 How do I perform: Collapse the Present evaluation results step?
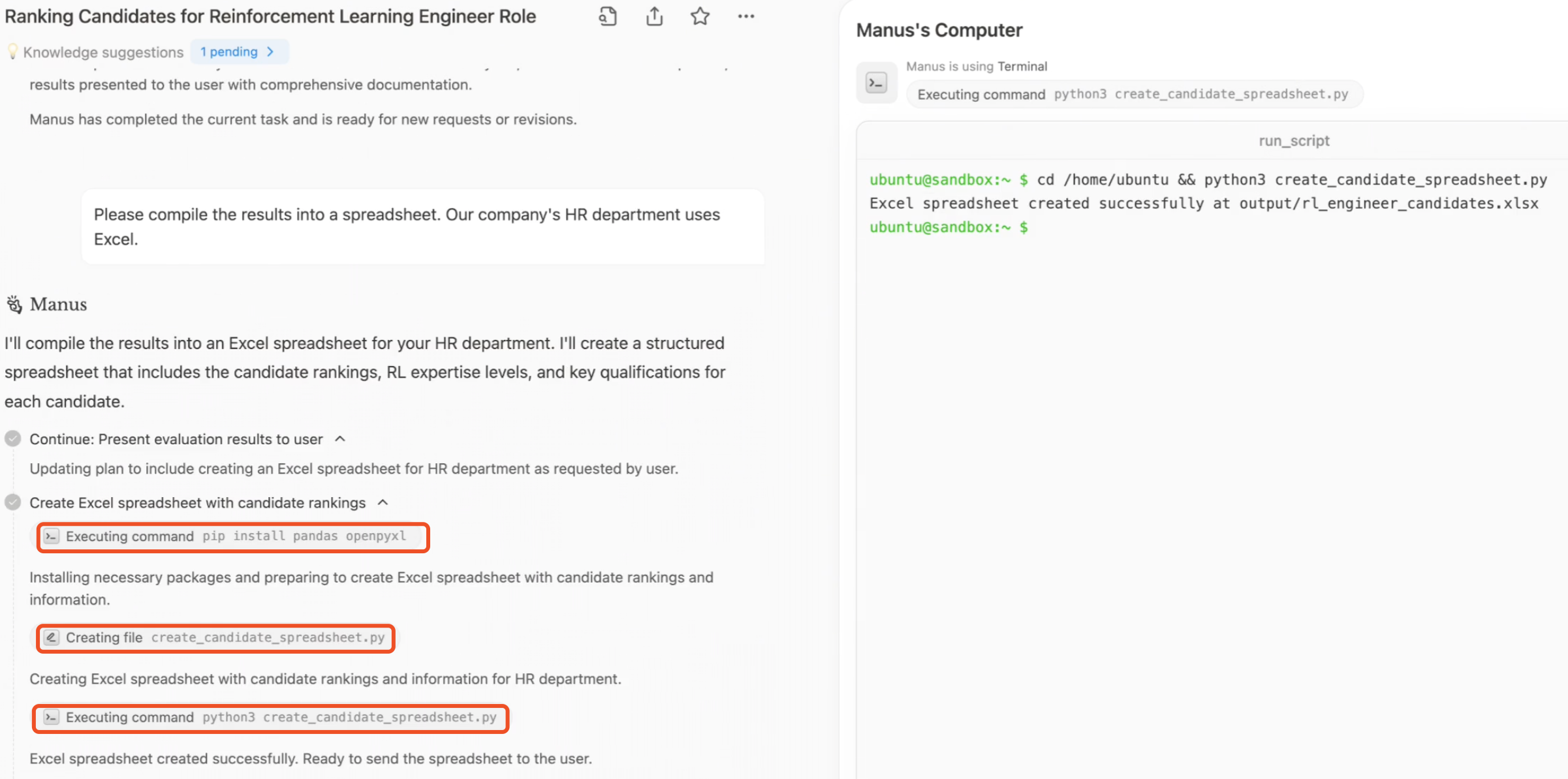340,439
